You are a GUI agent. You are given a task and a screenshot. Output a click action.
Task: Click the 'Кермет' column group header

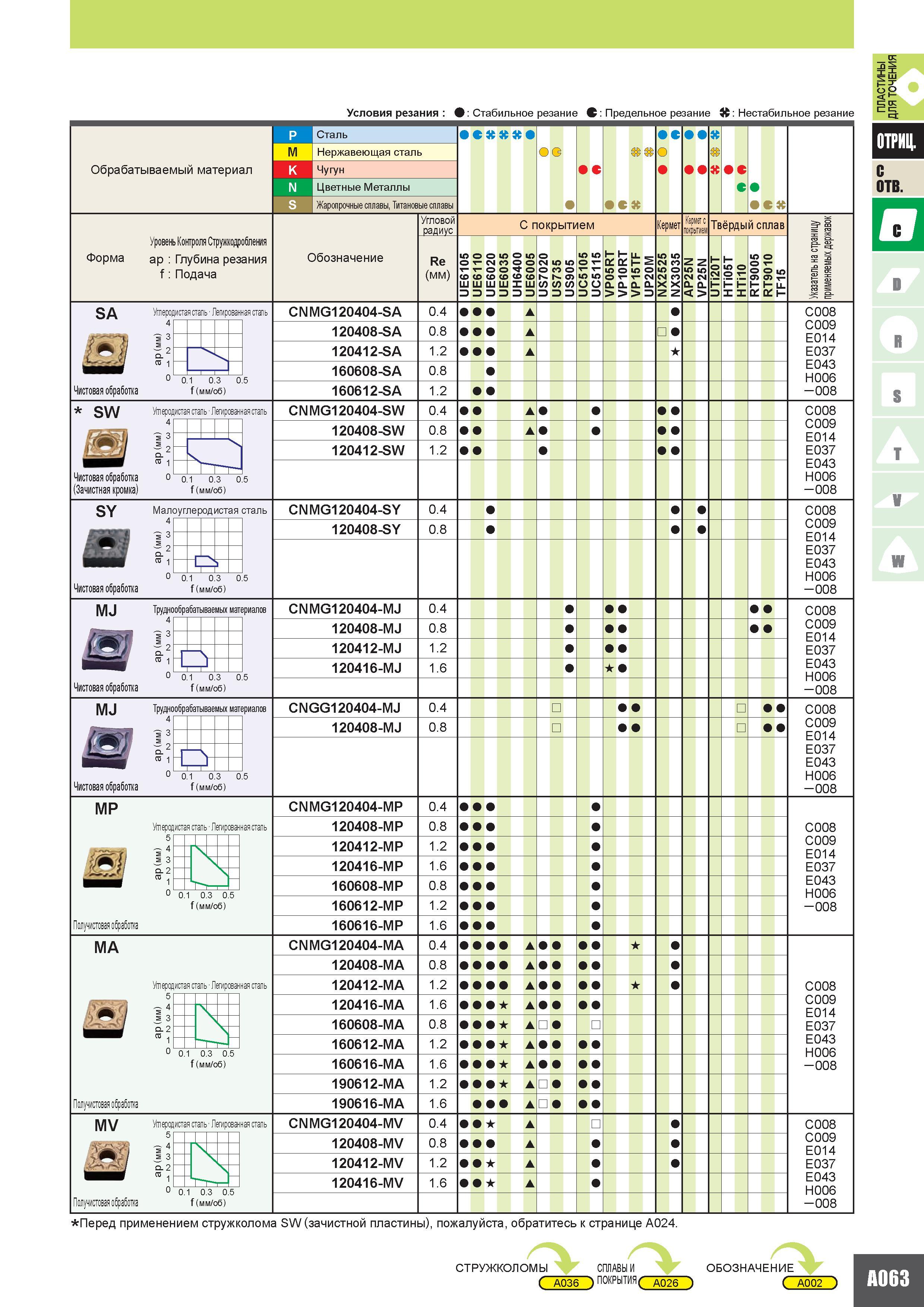pyautogui.click(x=668, y=225)
